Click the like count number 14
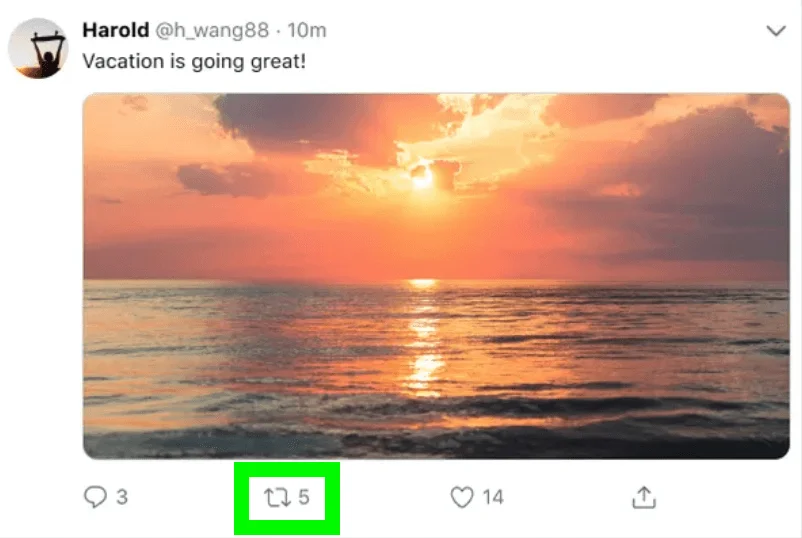This screenshot has height=538, width=802. (x=492, y=497)
